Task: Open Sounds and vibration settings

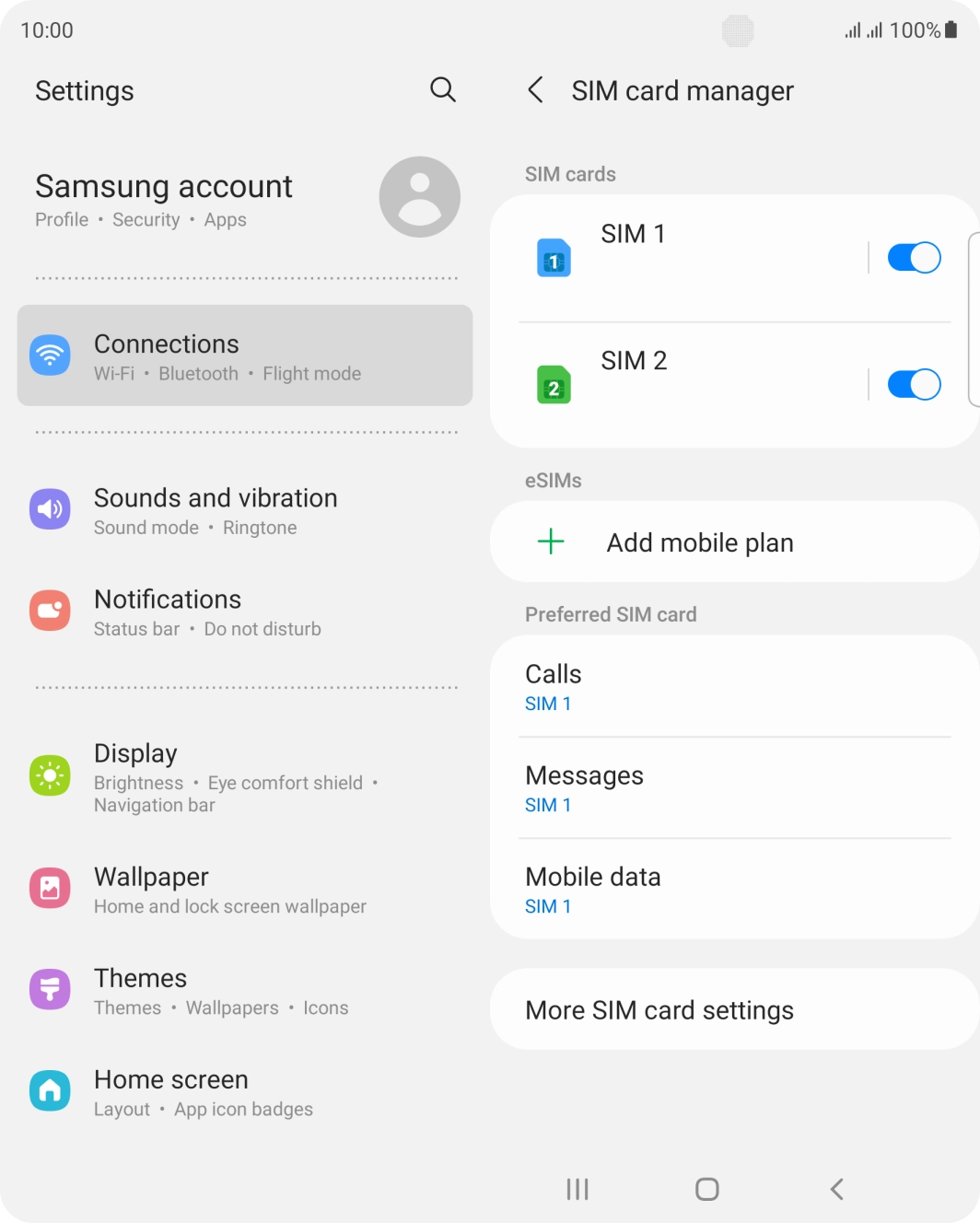Action: pyautogui.click(x=245, y=510)
